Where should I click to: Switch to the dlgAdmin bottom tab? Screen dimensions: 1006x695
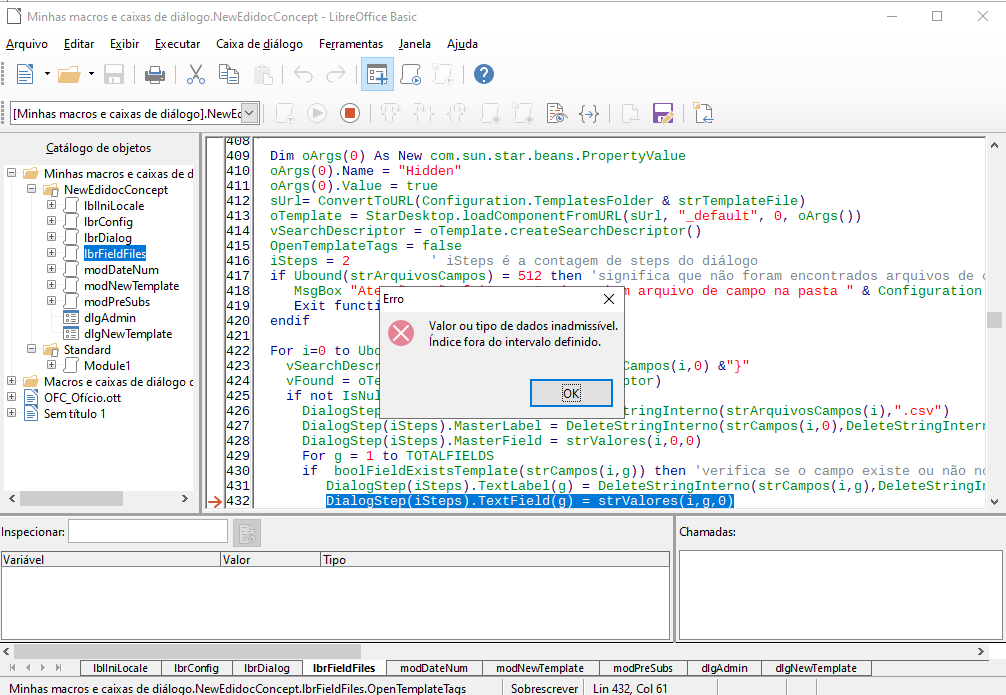pos(724,668)
